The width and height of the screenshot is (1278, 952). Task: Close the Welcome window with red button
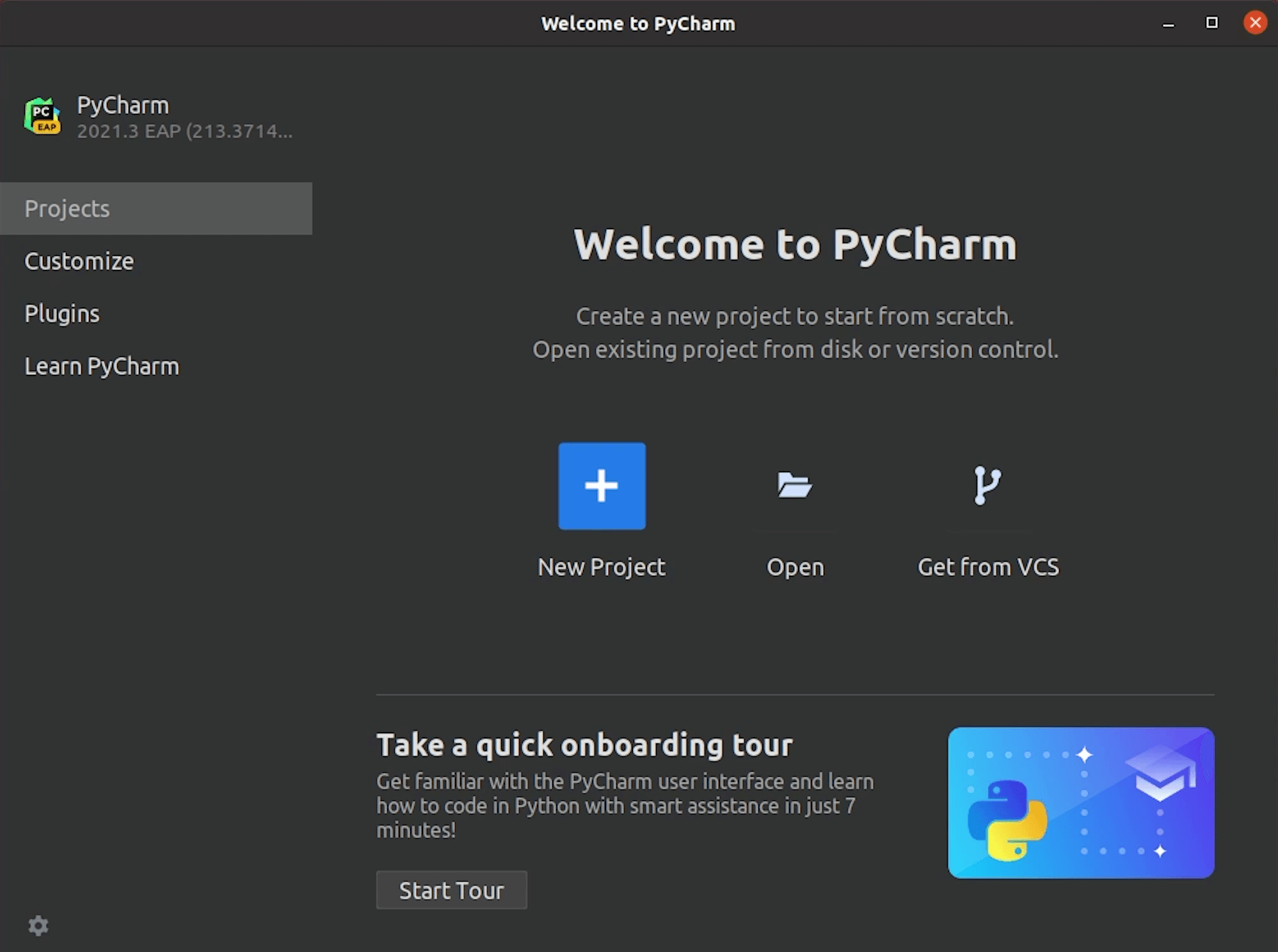coord(1255,23)
